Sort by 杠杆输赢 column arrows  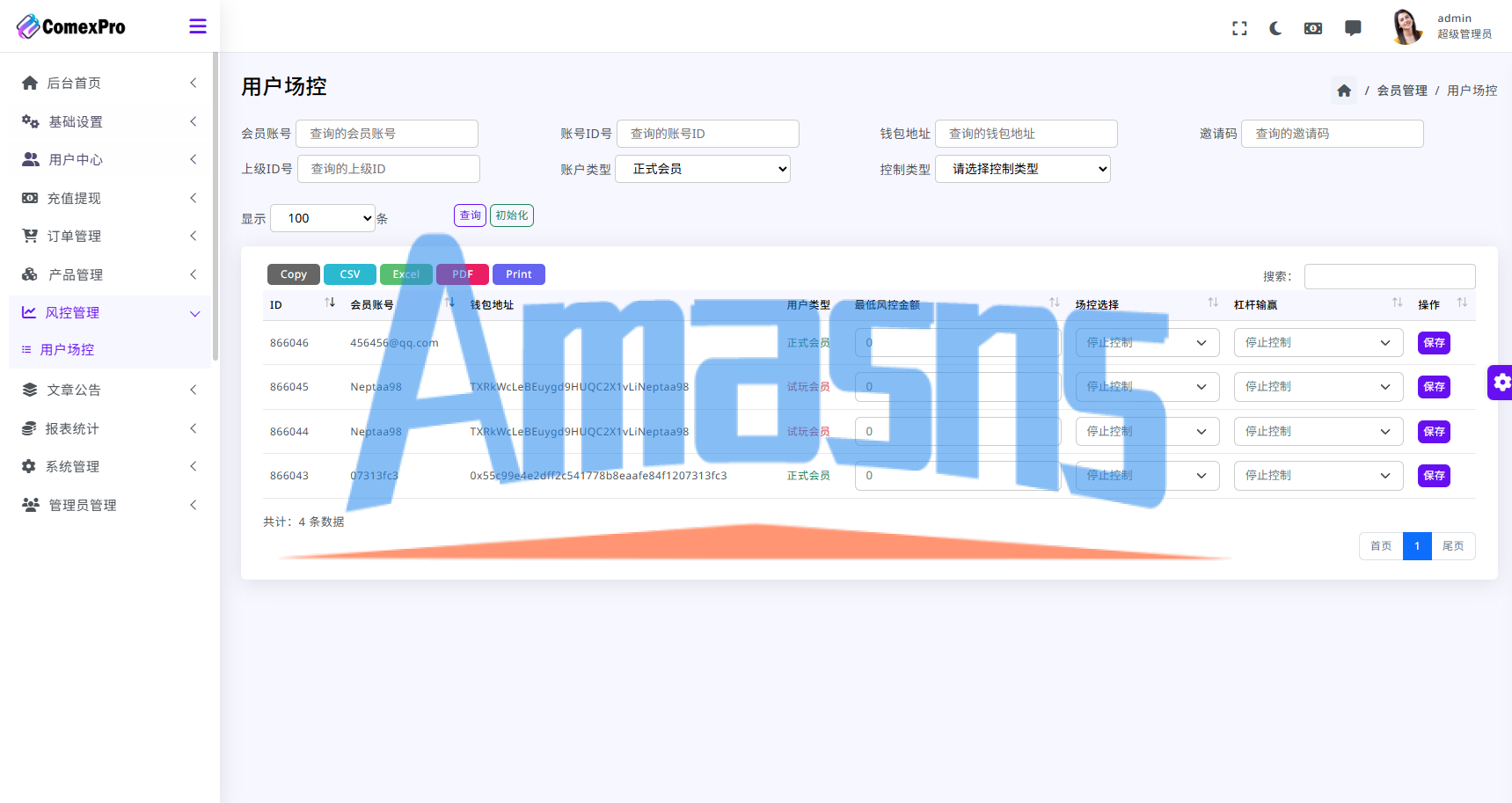coord(1397,303)
